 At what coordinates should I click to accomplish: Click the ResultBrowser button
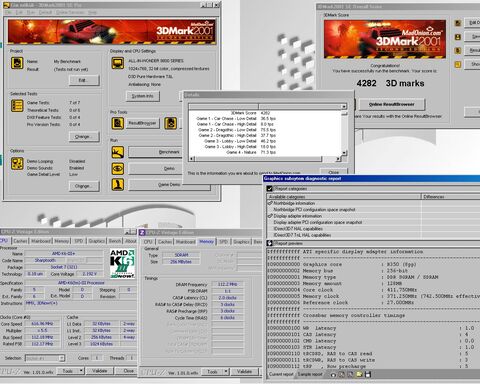142,123
